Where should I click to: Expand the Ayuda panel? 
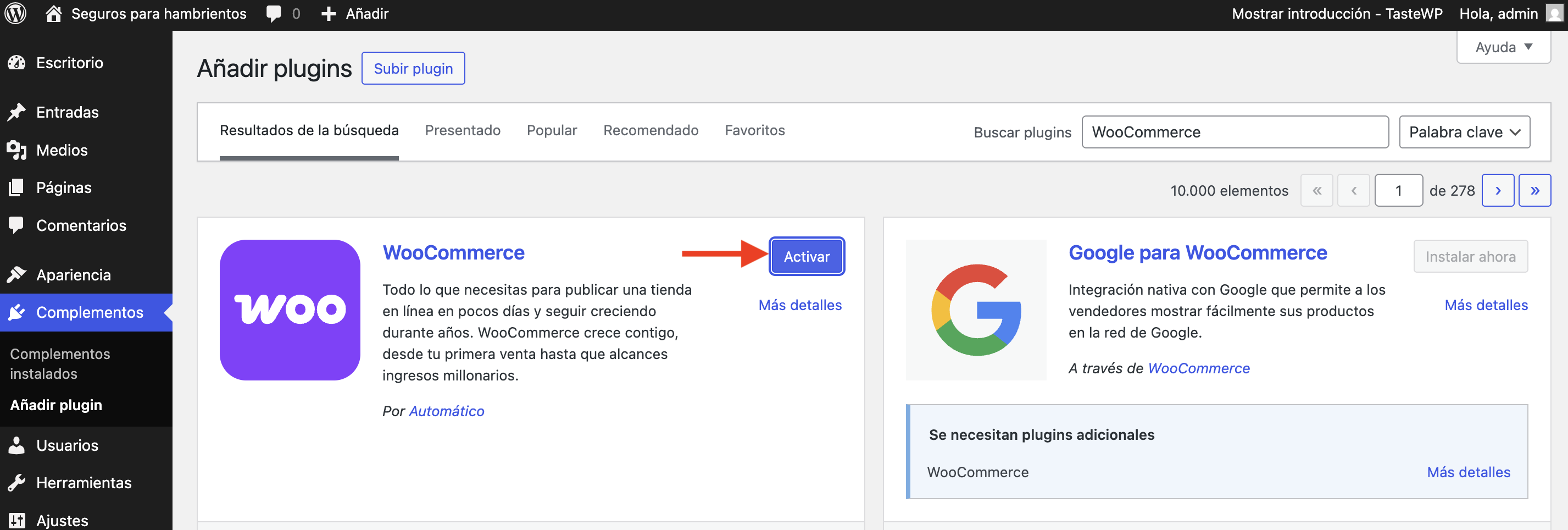pyautogui.click(x=1503, y=47)
